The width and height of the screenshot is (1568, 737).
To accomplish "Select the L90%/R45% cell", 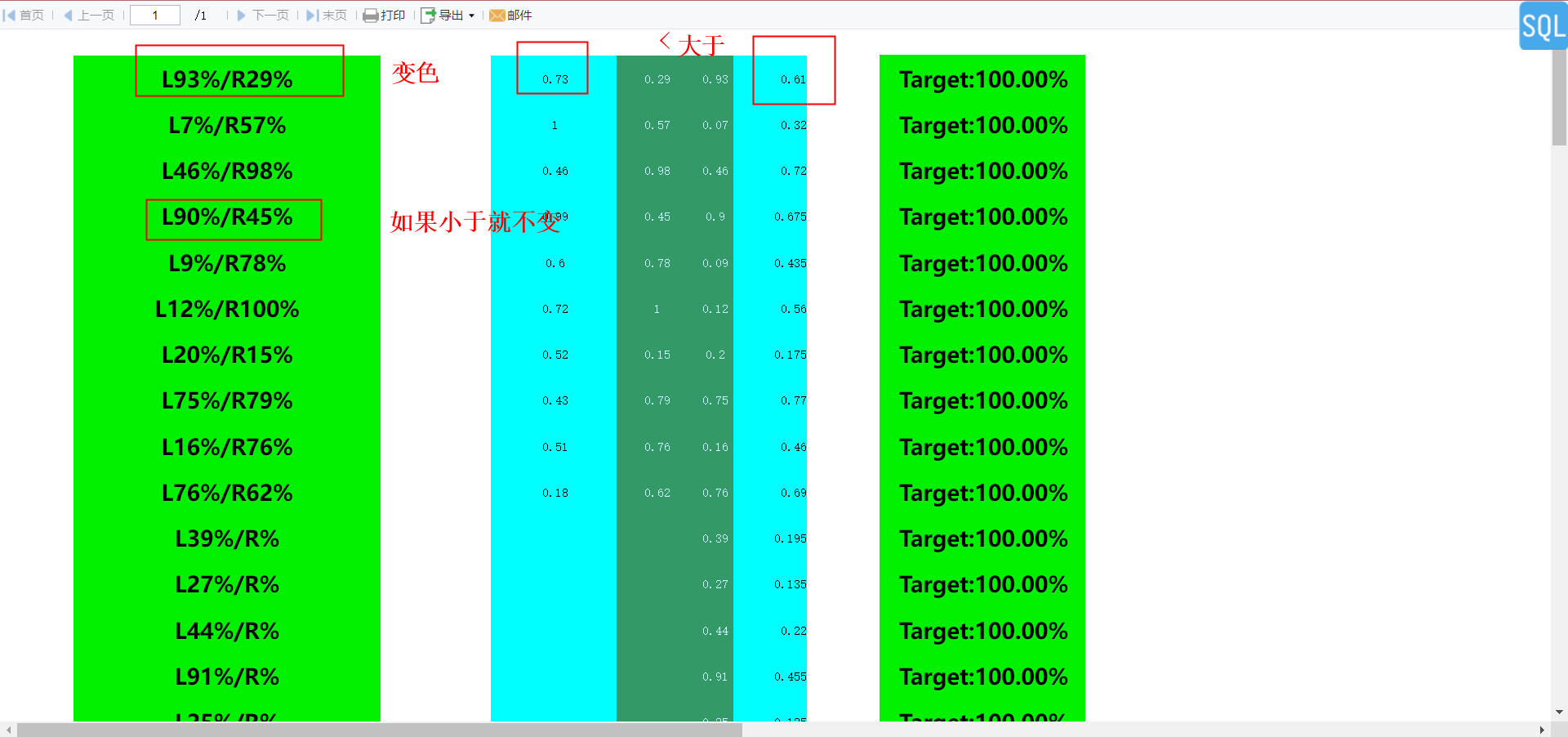I will click(x=227, y=217).
